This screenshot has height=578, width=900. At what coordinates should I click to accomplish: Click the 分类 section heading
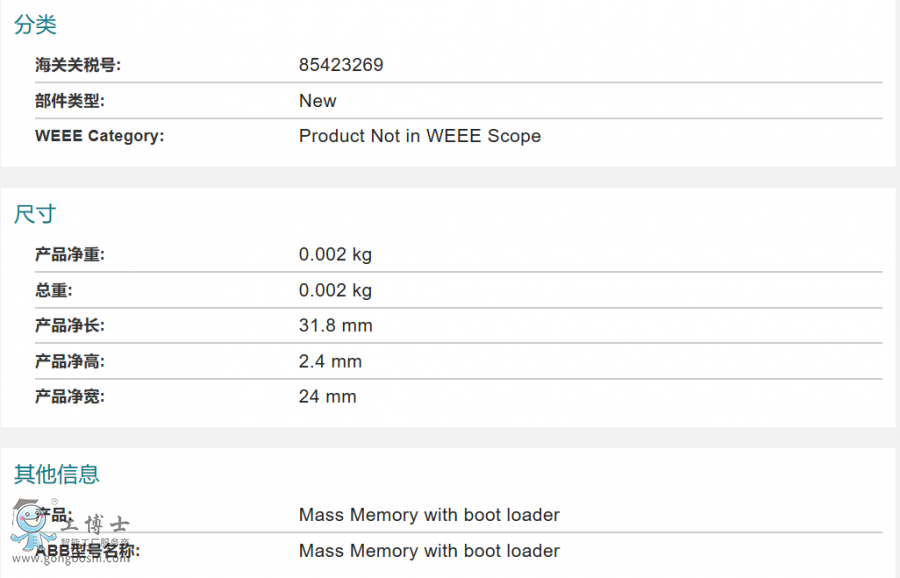coord(35,25)
